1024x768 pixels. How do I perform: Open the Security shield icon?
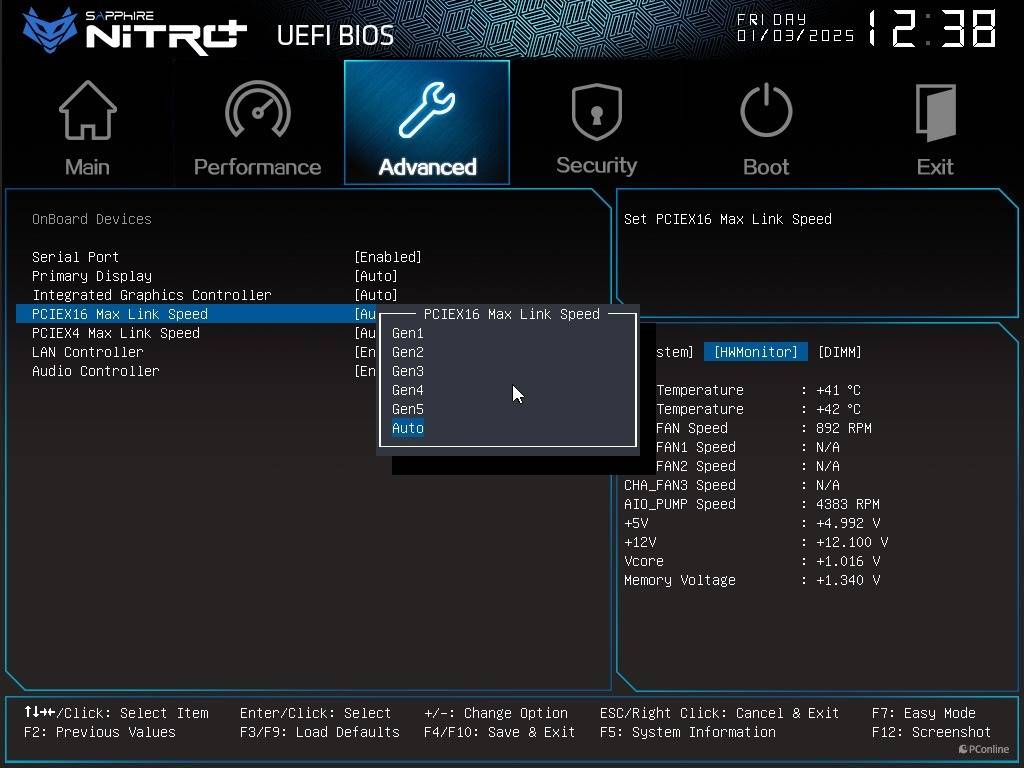coord(596,112)
